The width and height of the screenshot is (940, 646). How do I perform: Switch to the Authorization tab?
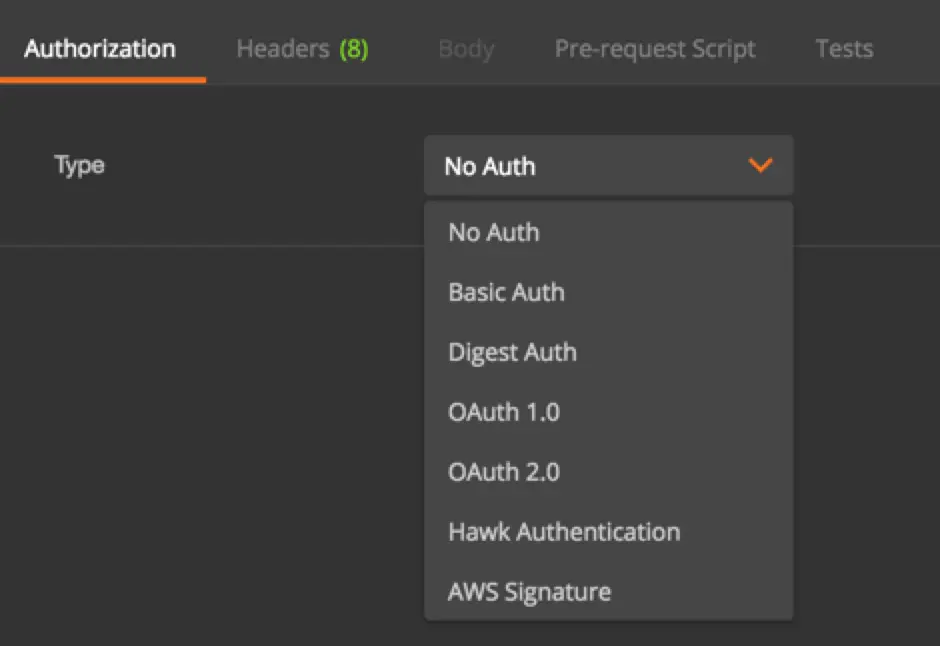[x=100, y=47]
